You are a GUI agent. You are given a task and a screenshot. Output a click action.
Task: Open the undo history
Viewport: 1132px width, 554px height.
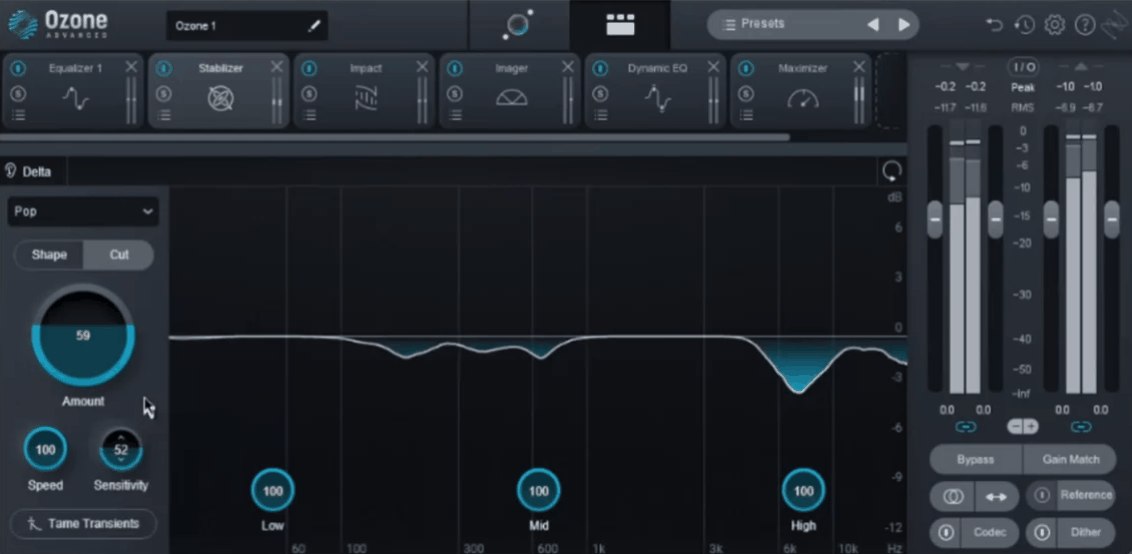(1024, 25)
